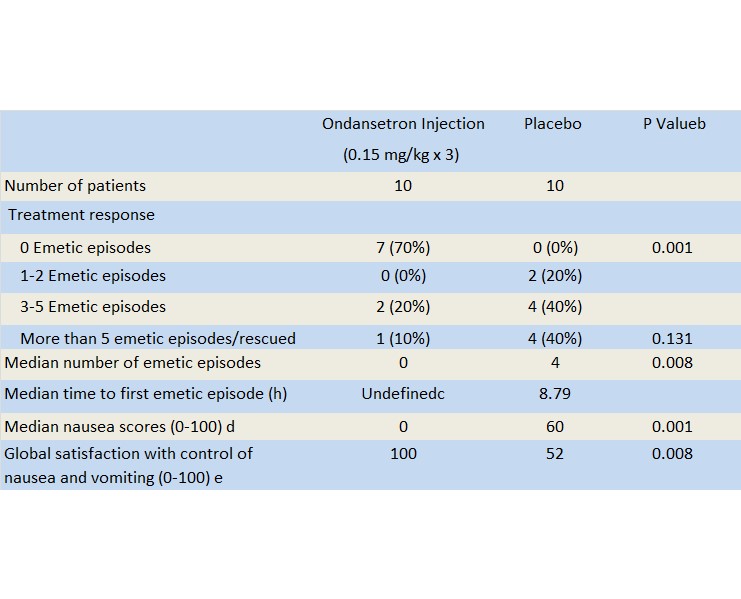Click the 3-5 Emetic episodes row label

[93, 306]
